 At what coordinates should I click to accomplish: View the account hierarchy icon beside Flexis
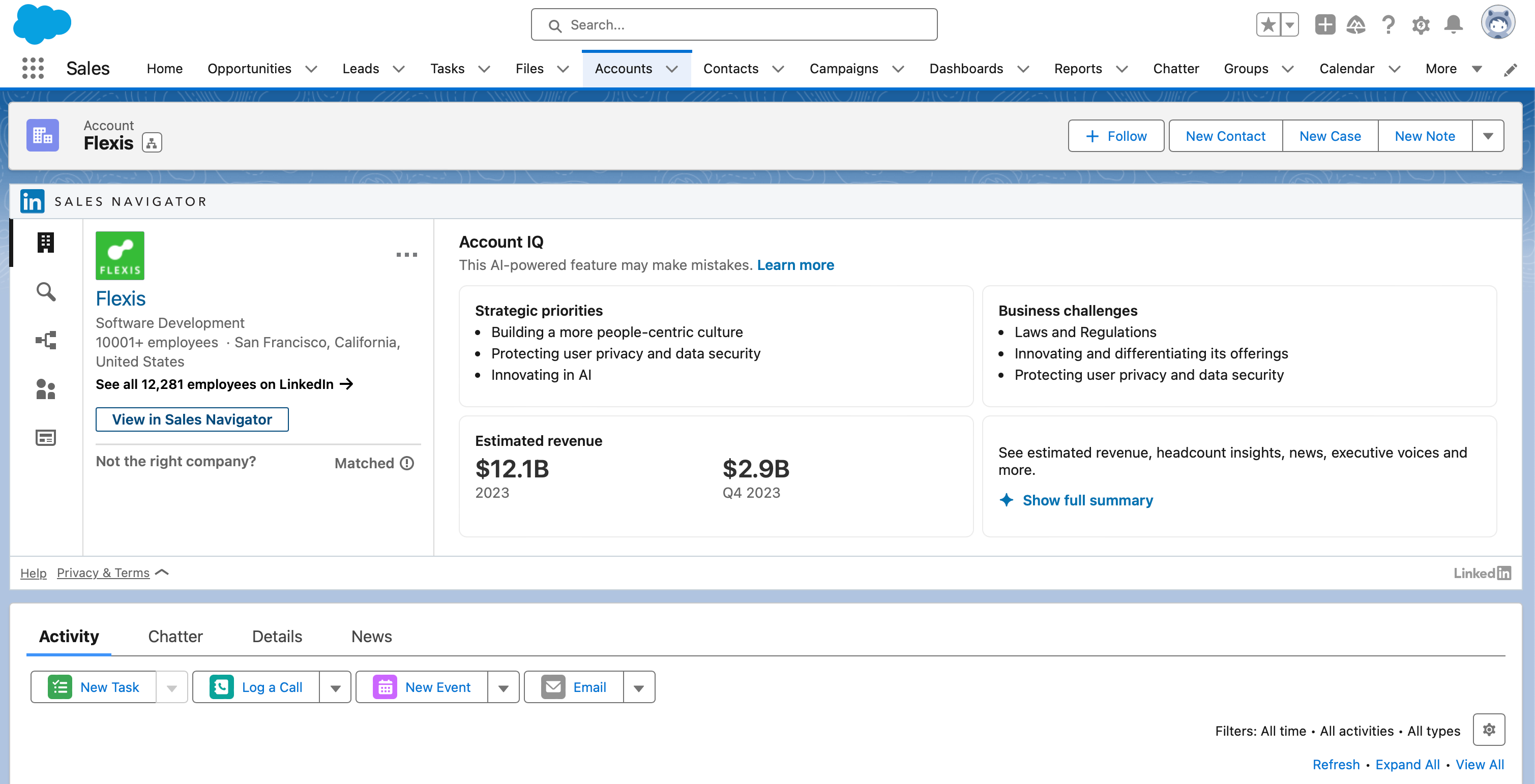click(x=152, y=143)
